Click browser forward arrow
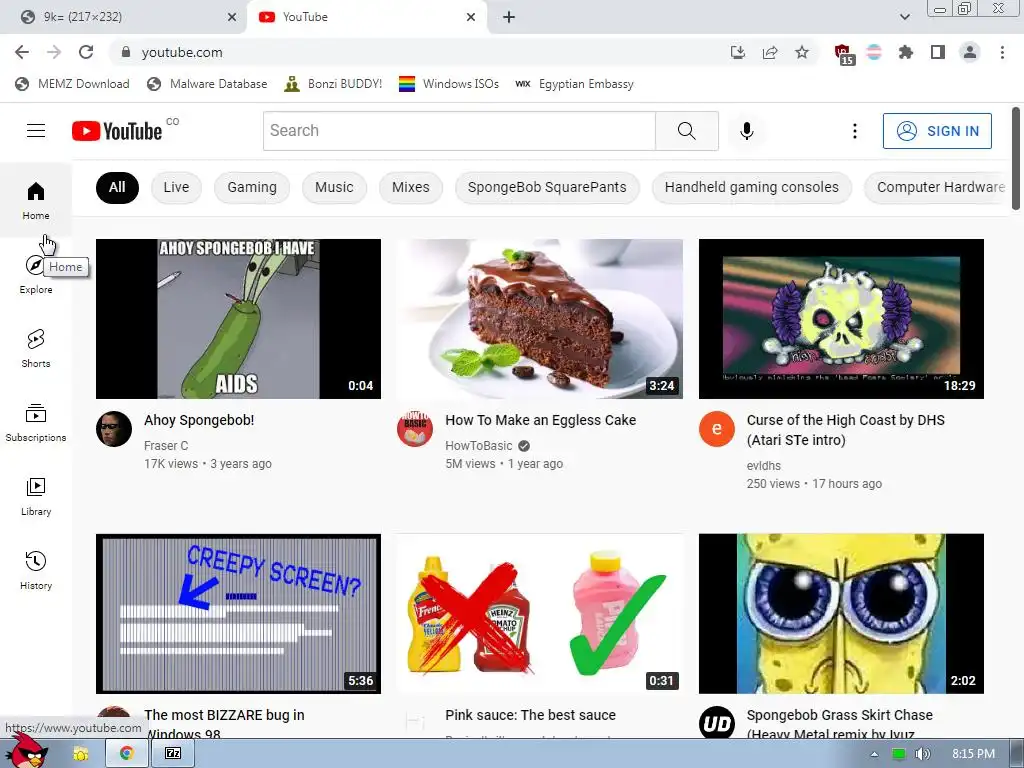Viewport: 1024px width, 768px height. pos(54,52)
